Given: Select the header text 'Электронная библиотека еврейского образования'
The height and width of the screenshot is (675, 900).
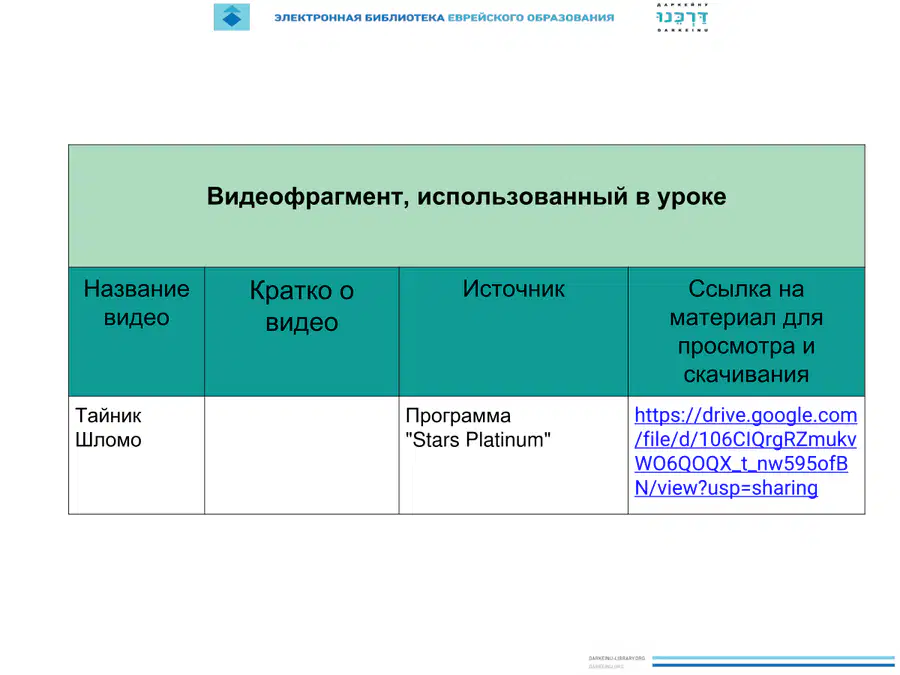Looking at the screenshot, I should click(444, 18).
